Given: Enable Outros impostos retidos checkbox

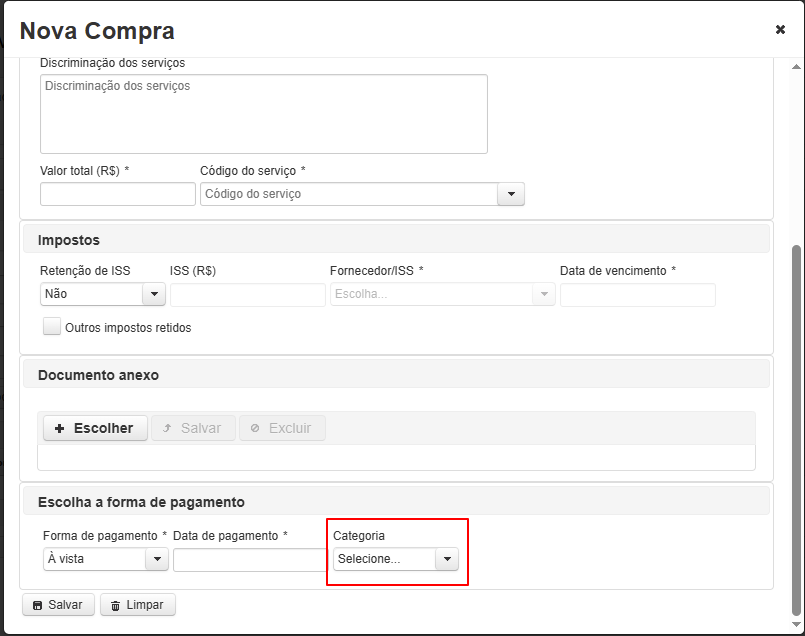Looking at the screenshot, I should coord(52,327).
